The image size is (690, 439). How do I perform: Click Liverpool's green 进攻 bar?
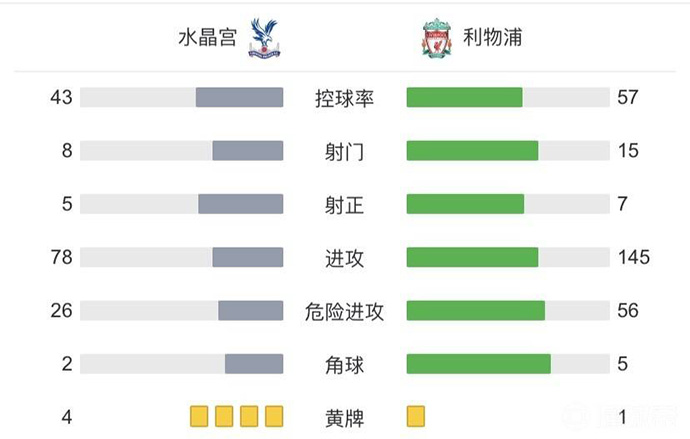(472, 257)
